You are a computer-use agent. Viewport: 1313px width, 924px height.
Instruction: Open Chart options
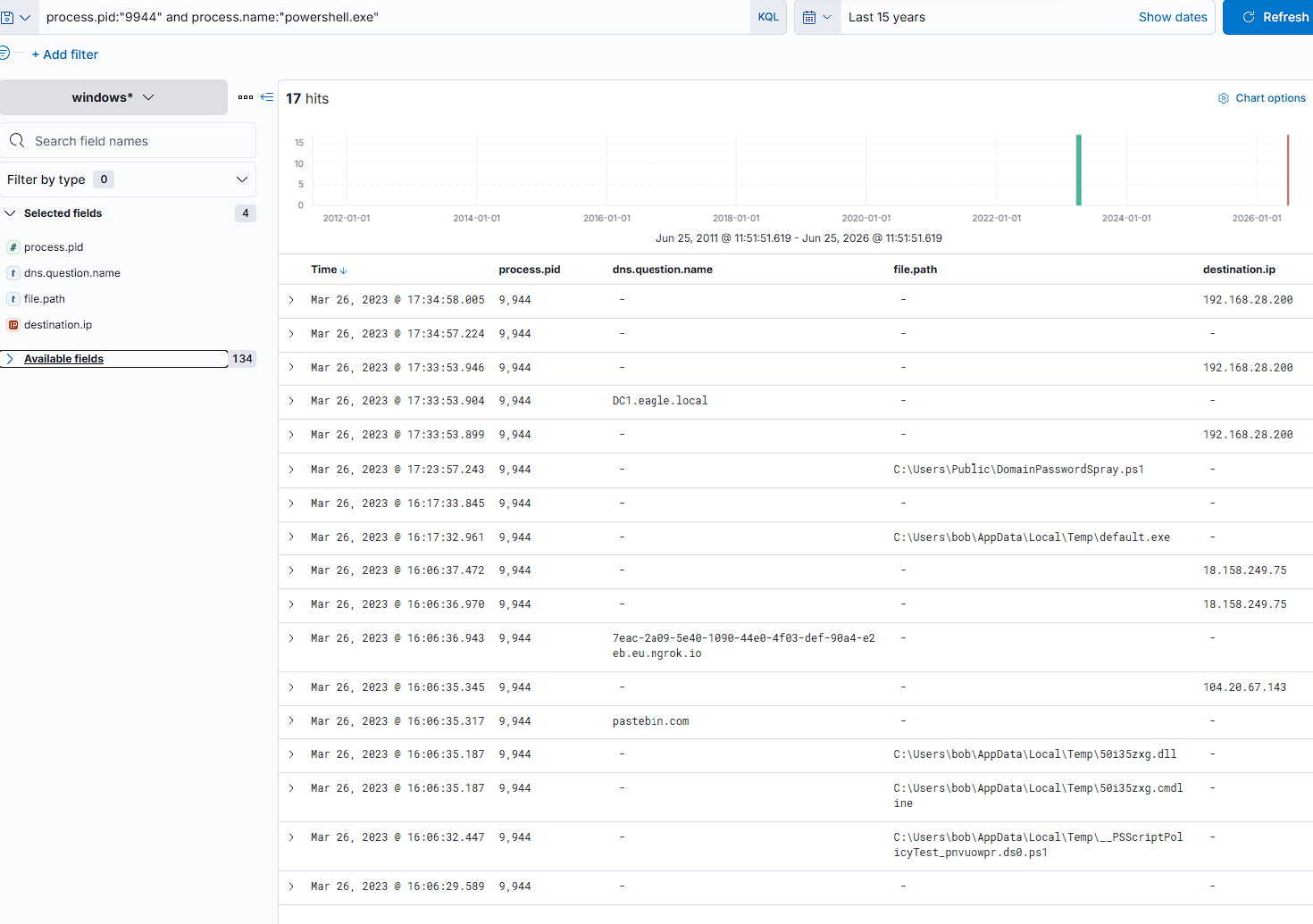(1261, 98)
